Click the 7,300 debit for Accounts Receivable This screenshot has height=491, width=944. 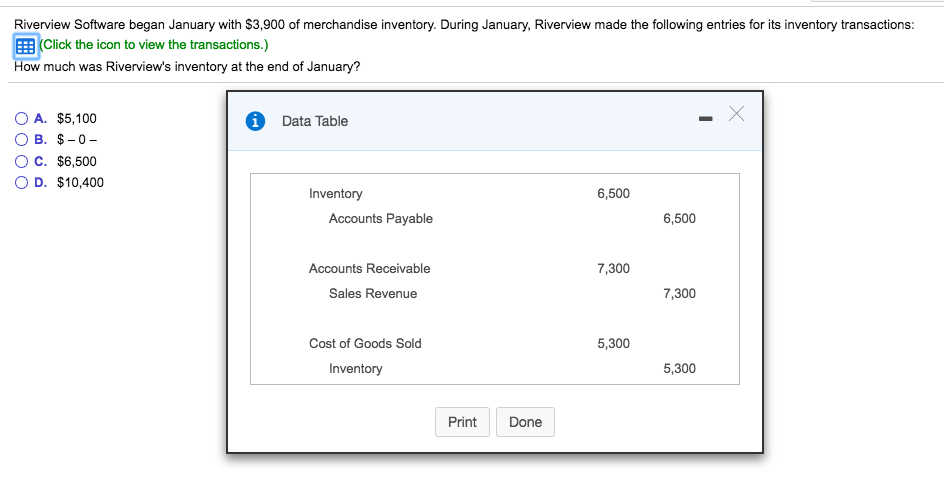pos(613,268)
